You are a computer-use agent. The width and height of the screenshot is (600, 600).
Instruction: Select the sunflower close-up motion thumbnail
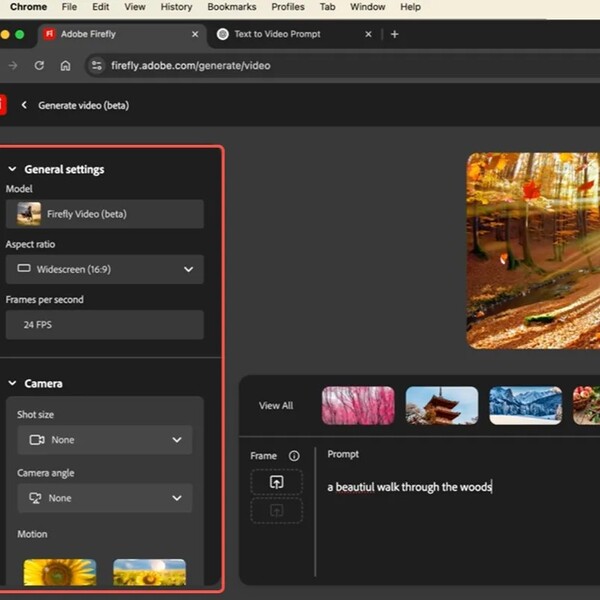coord(60,572)
